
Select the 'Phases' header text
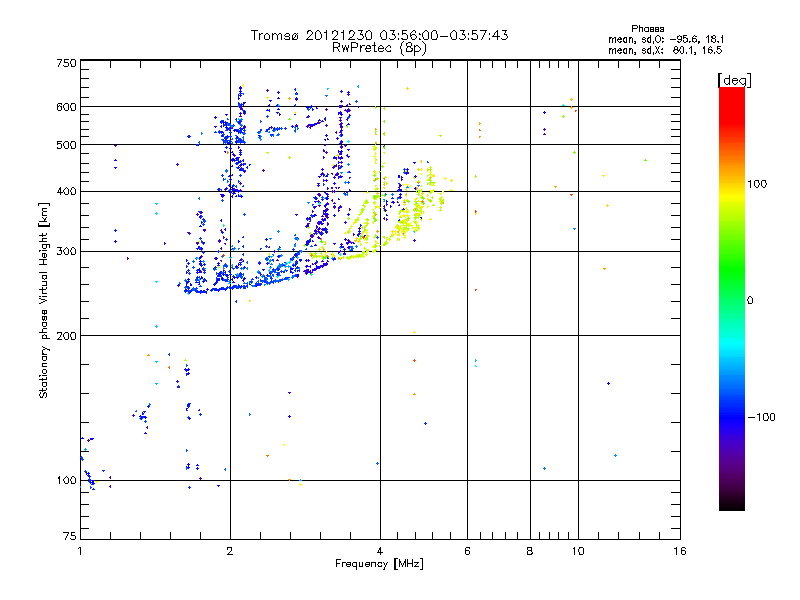[647, 29]
